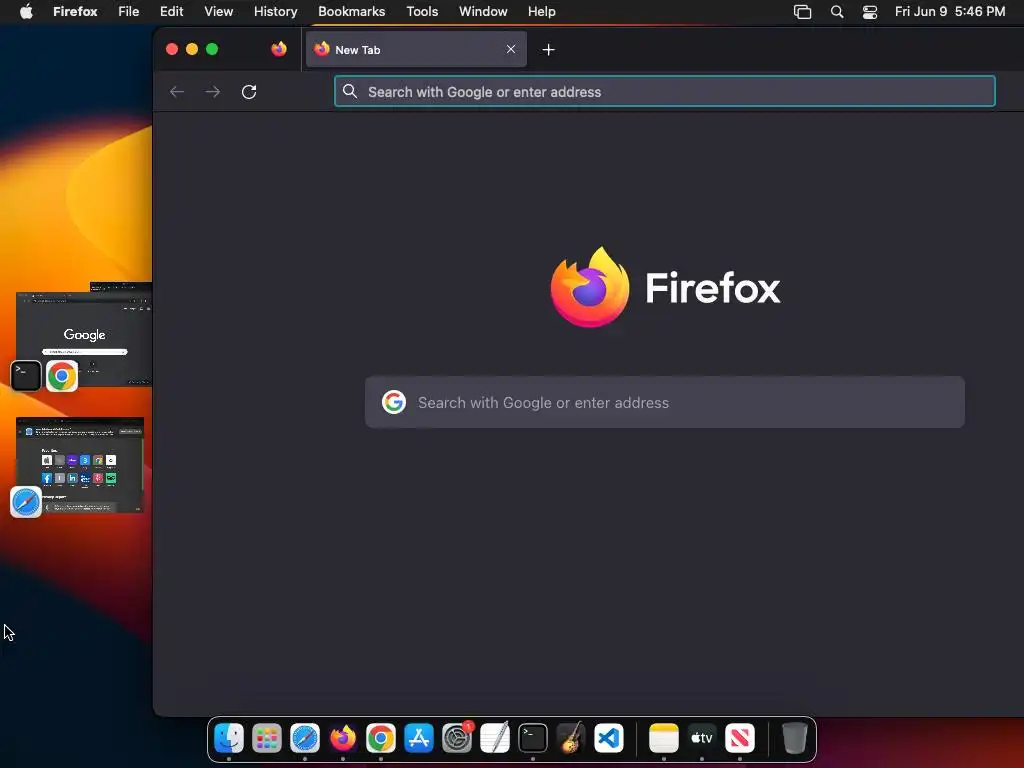Open Google Chrome from the Dock
1024x768 pixels.
(381, 739)
